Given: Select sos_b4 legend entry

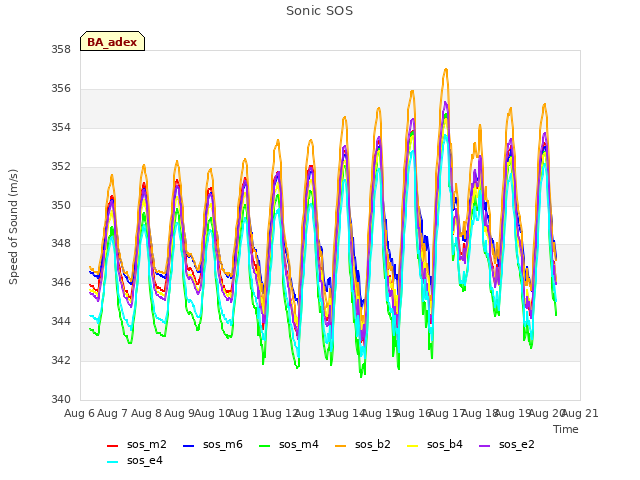Looking at the screenshot, I should click(435, 444).
